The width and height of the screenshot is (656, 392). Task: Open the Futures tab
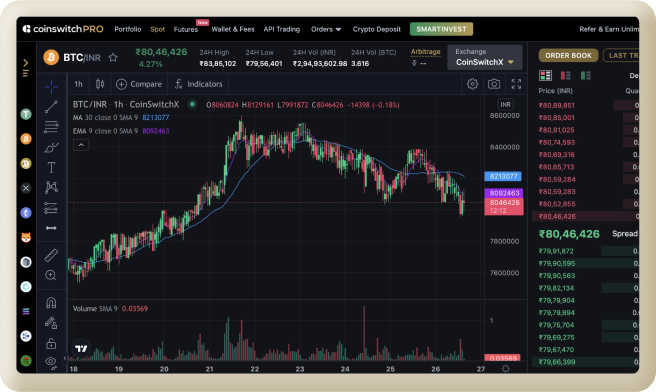[x=186, y=29]
